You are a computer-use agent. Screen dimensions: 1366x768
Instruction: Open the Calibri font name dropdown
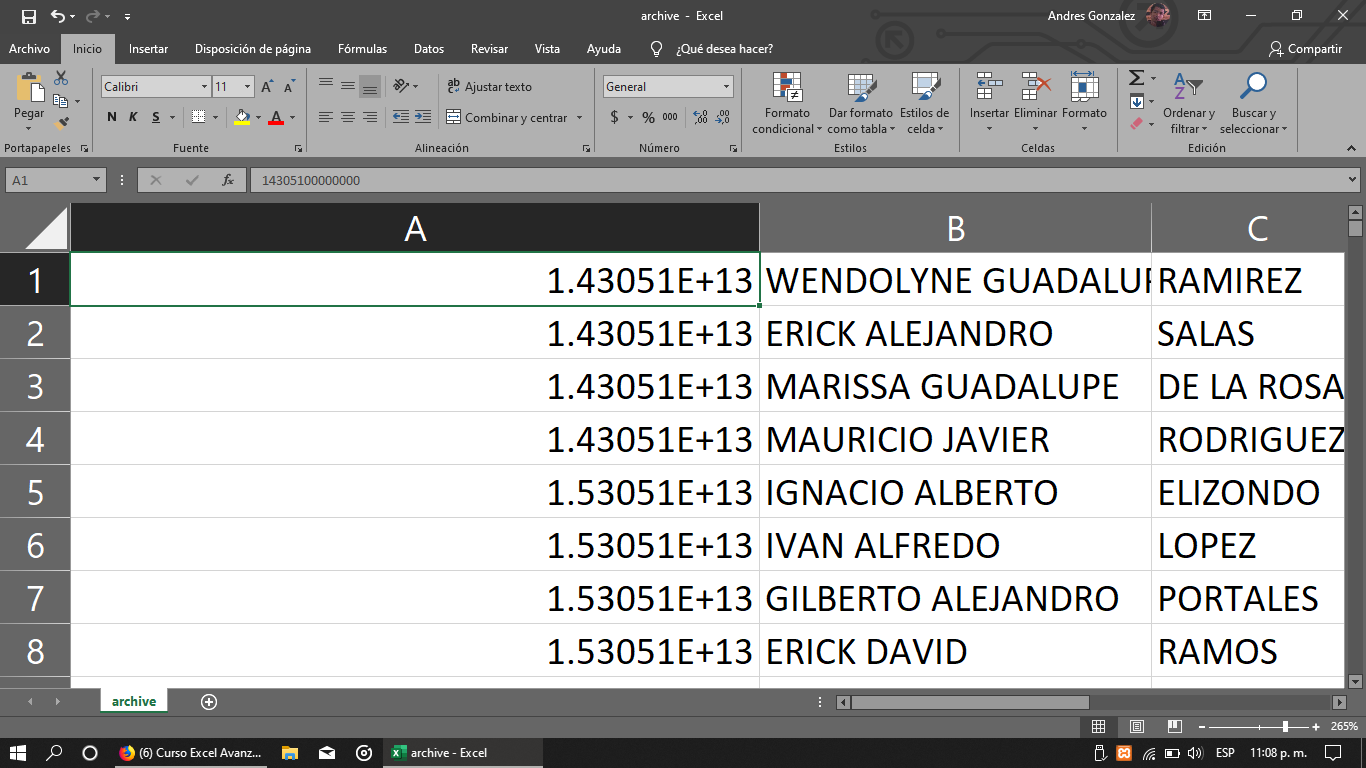204,87
